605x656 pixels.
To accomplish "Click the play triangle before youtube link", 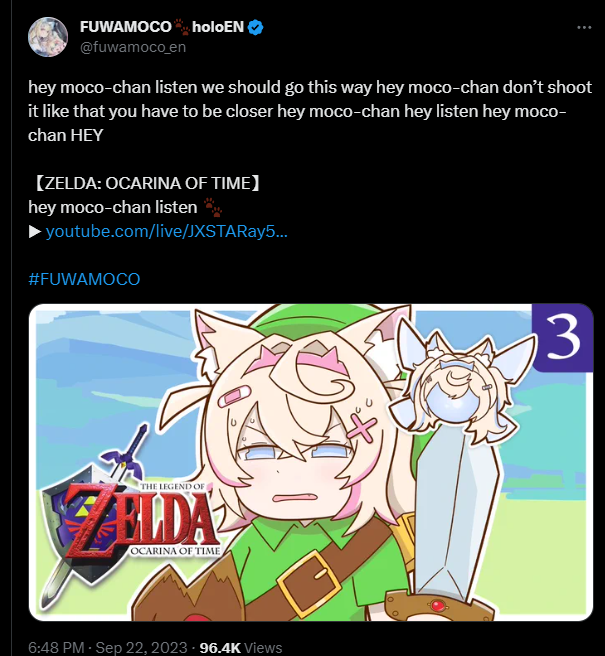I will click(35, 231).
